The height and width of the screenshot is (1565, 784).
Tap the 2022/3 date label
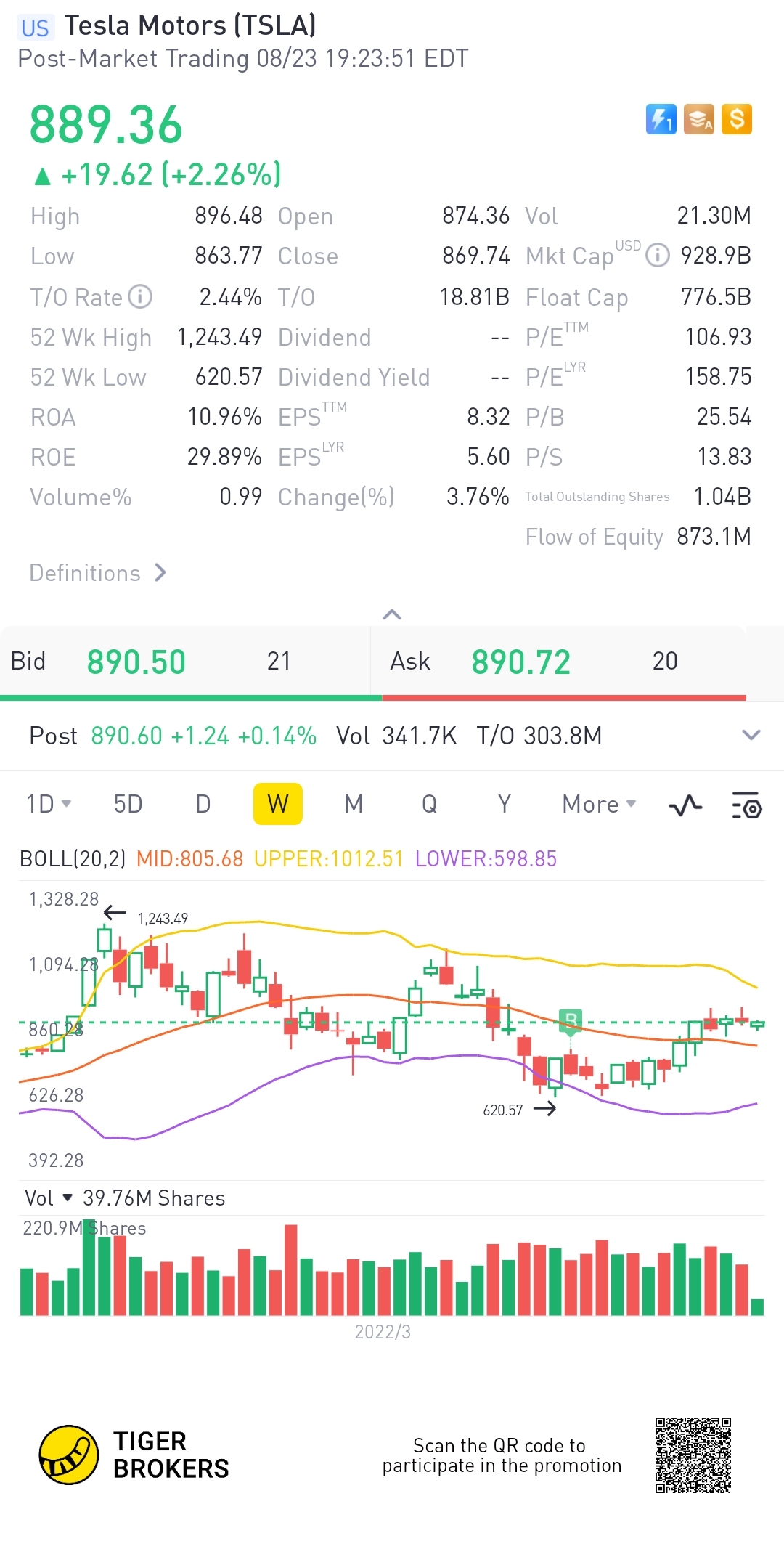pos(383,1332)
